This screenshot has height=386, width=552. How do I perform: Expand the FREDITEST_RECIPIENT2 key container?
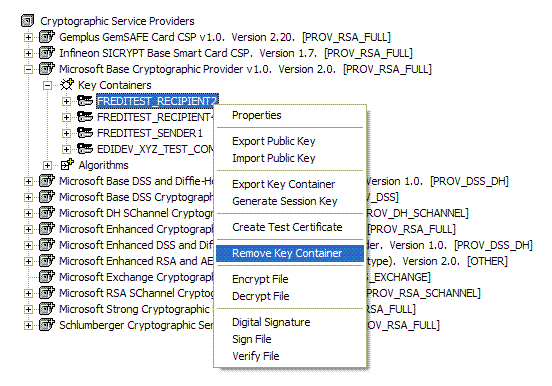point(66,101)
